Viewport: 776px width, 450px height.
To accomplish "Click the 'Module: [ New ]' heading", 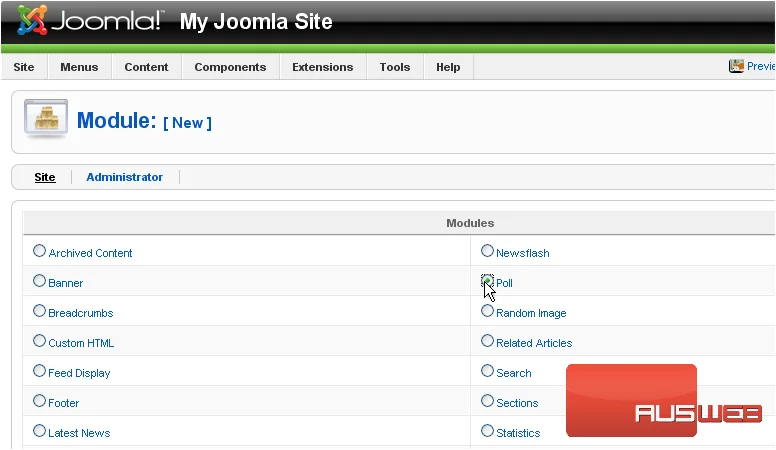I will click(145, 121).
